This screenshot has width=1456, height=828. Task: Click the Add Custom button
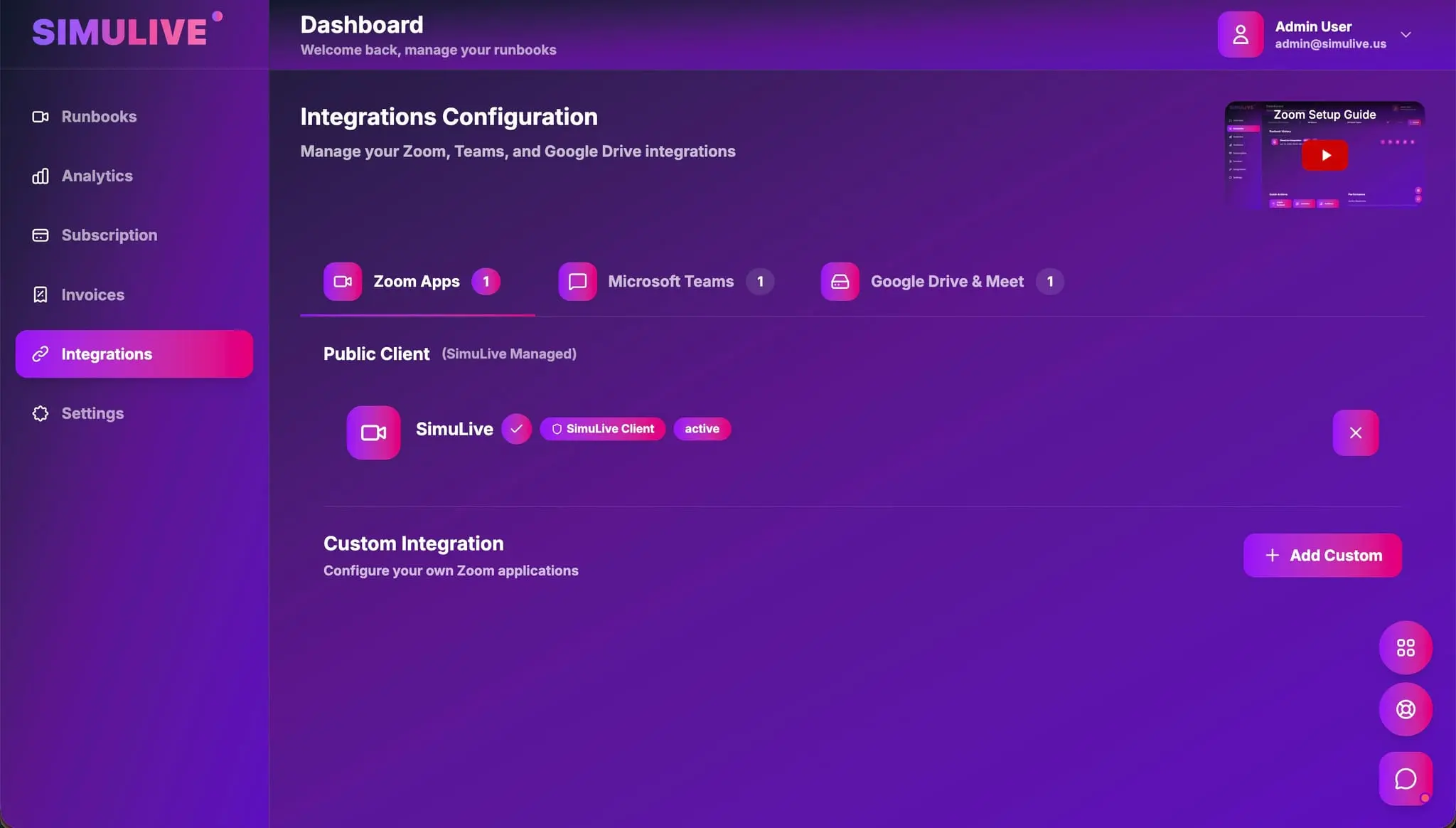pos(1322,556)
